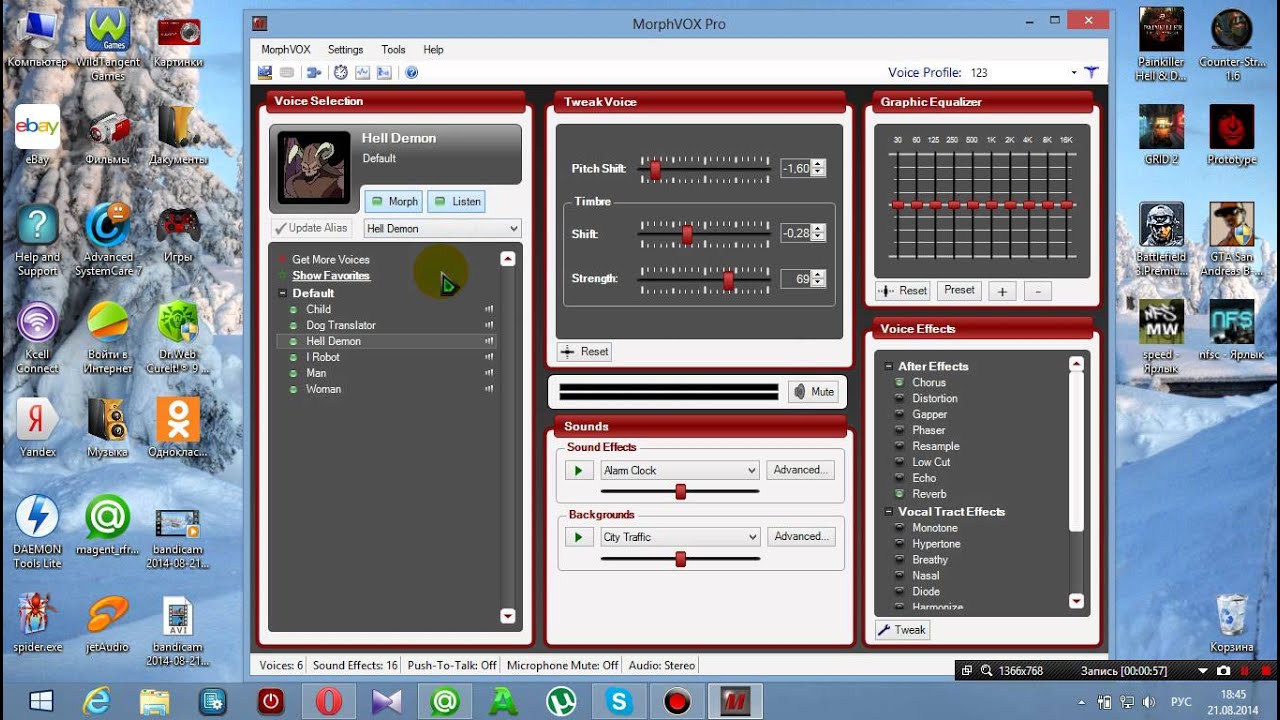Viewport: 1280px width, 720px height.
Task: Click the toolbar icon right of the waveform icon
Action: (x=385, y=72)
